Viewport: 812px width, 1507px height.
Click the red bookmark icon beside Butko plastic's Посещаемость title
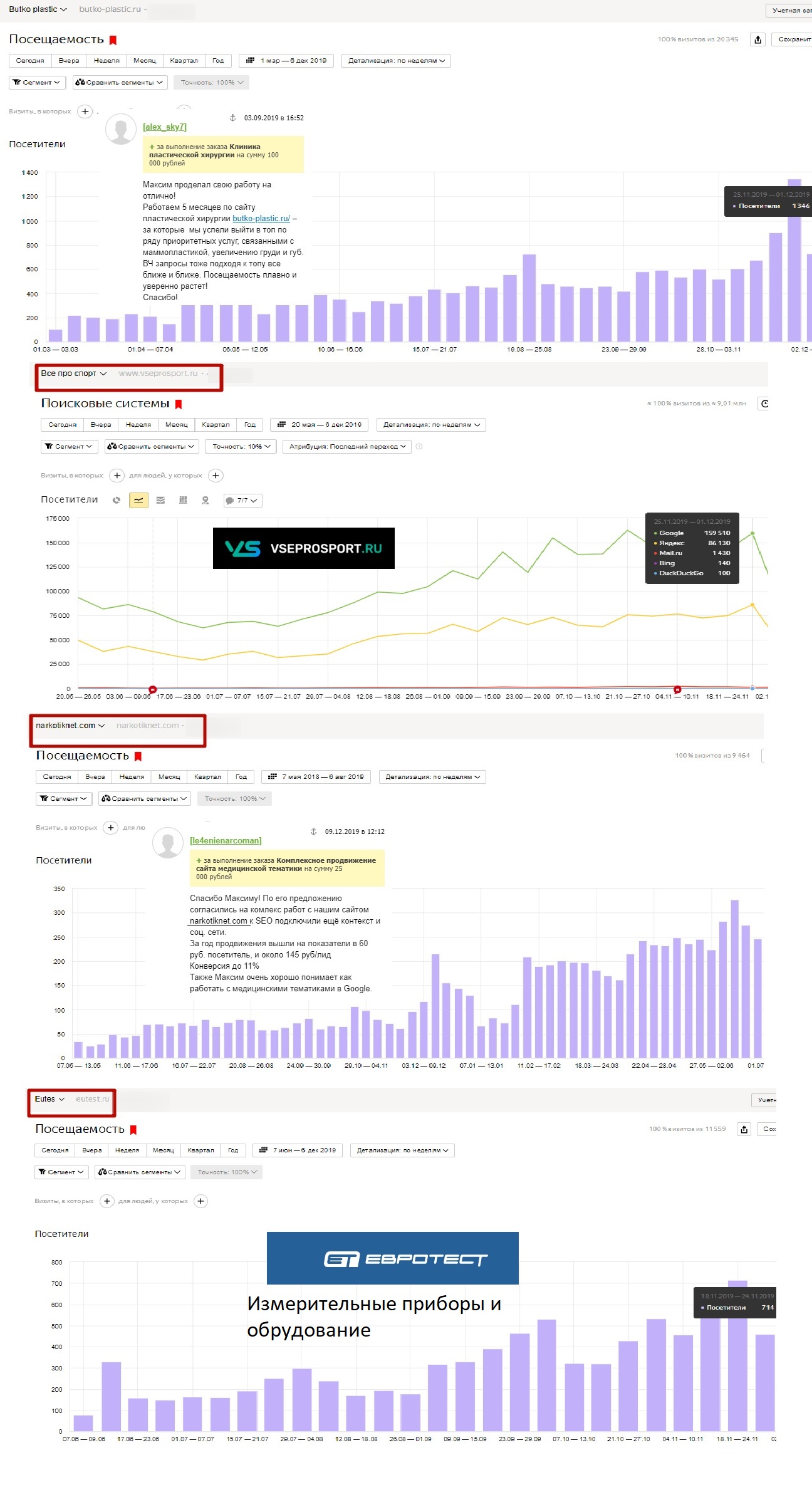coord(113,40)
